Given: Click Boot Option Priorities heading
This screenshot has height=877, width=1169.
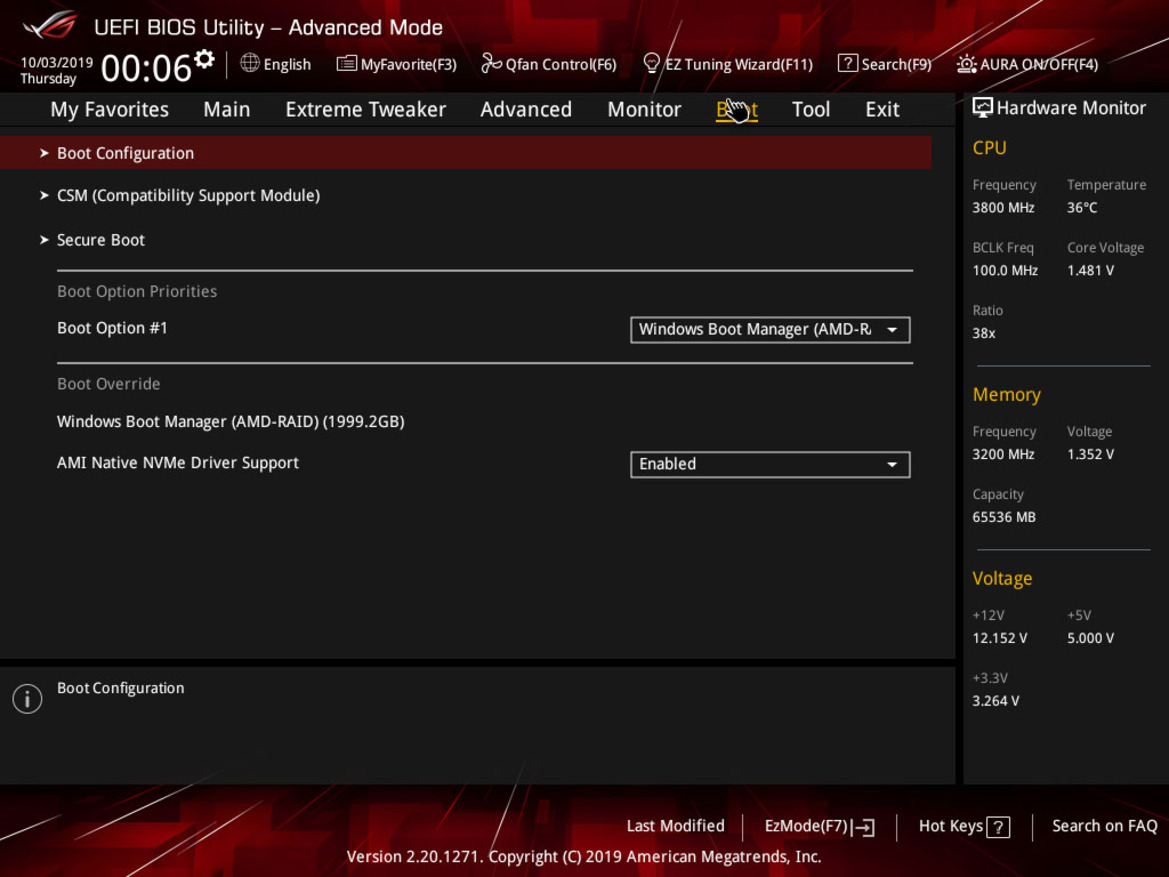Looking at the screenshot, I should (x=137, y=292).
